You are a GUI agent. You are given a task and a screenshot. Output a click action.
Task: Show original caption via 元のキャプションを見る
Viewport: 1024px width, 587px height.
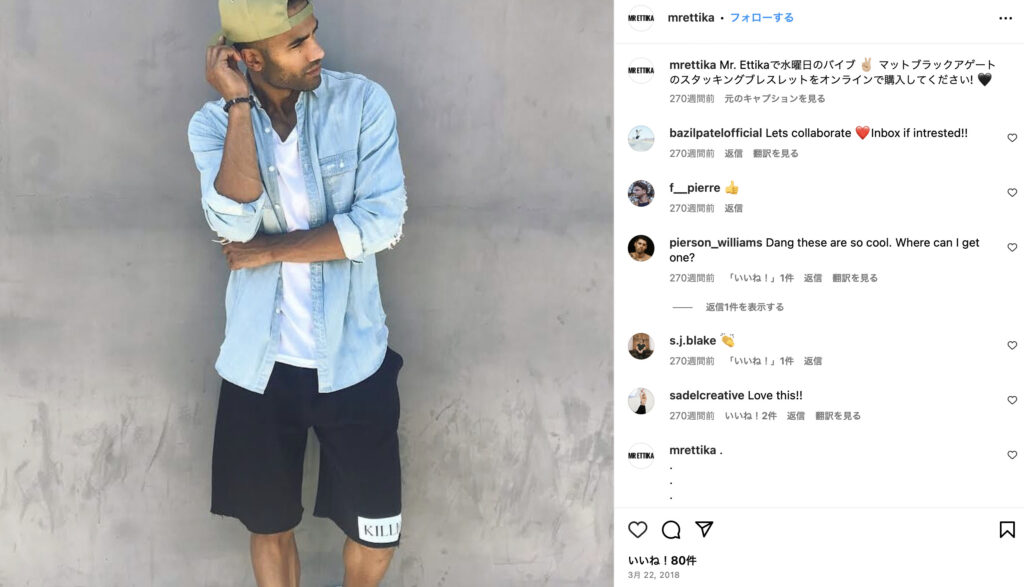775,99
